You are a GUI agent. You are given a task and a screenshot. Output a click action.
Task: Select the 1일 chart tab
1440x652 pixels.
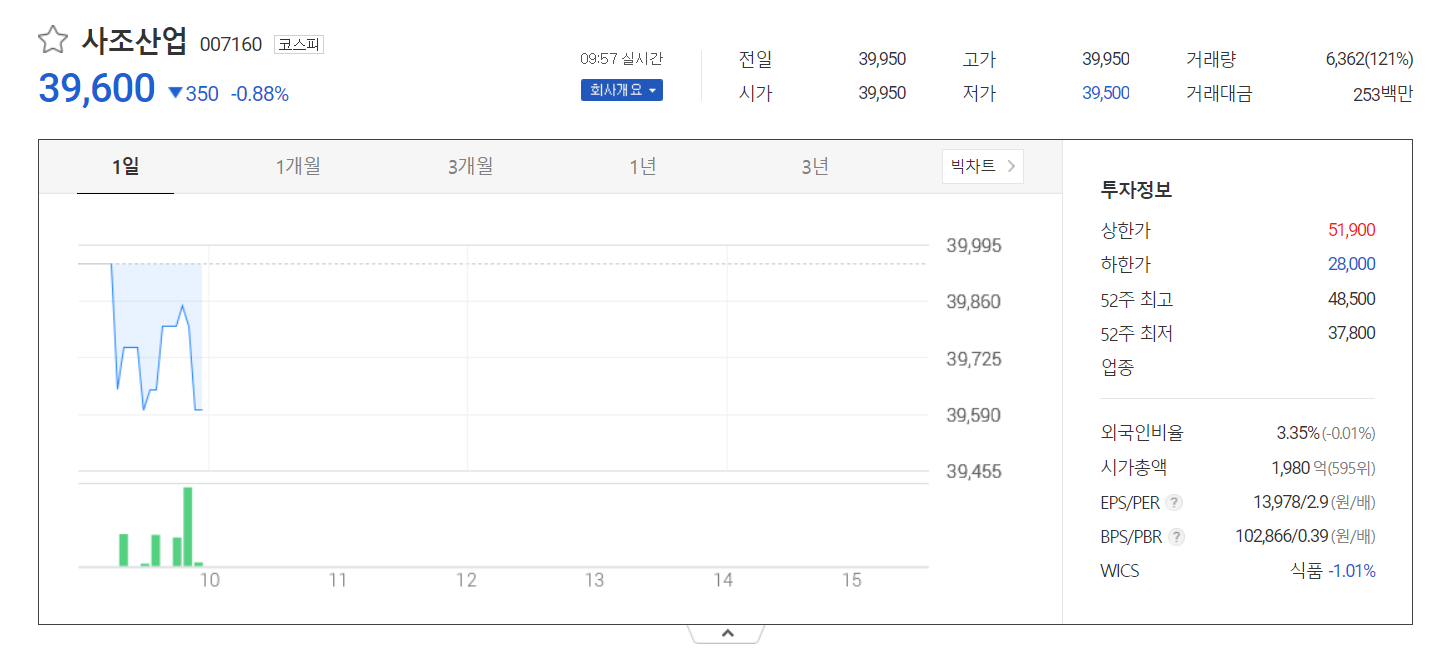click(x=125, y=167)
